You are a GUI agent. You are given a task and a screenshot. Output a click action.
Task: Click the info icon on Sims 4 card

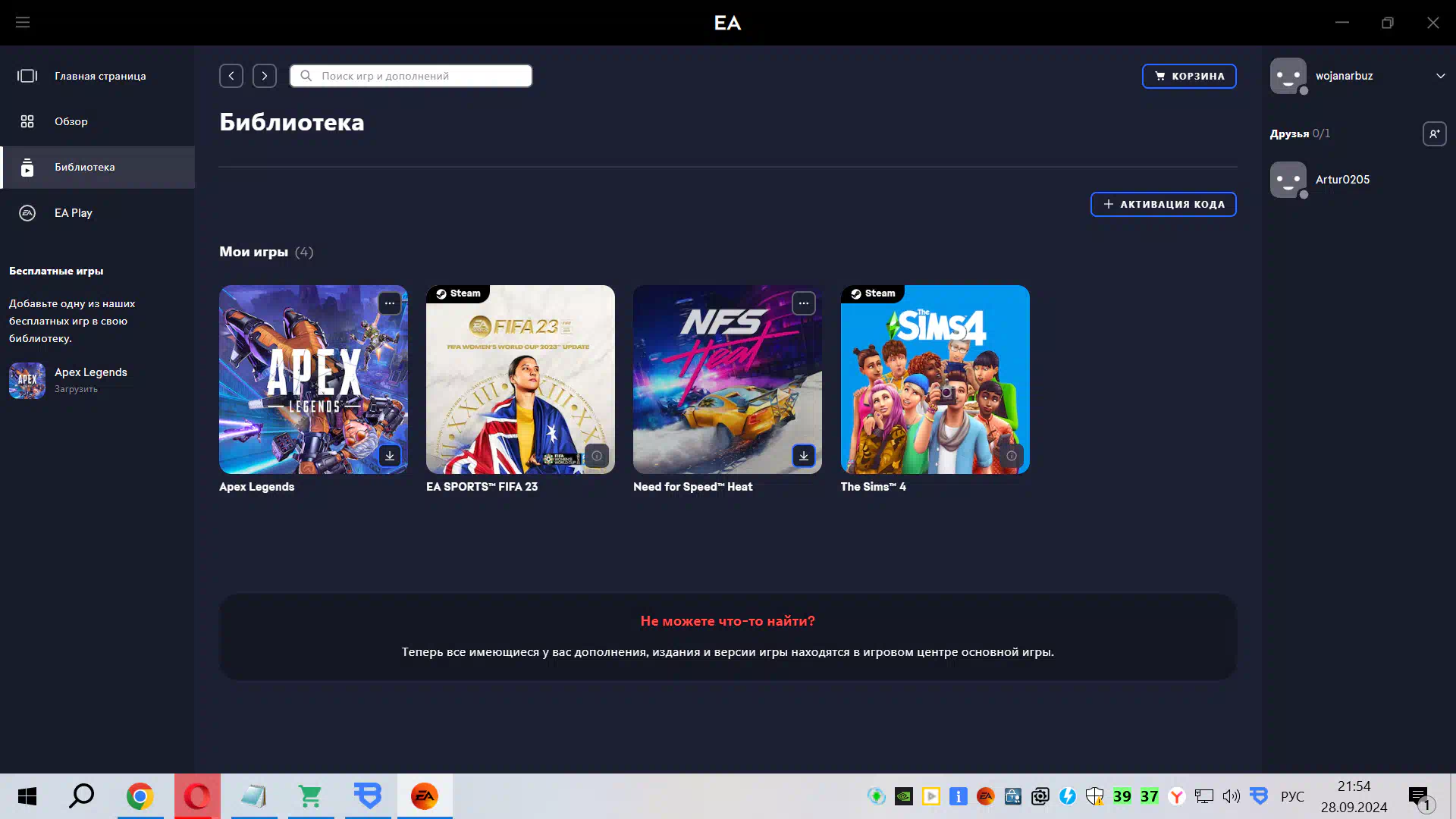coord(1012,456)
